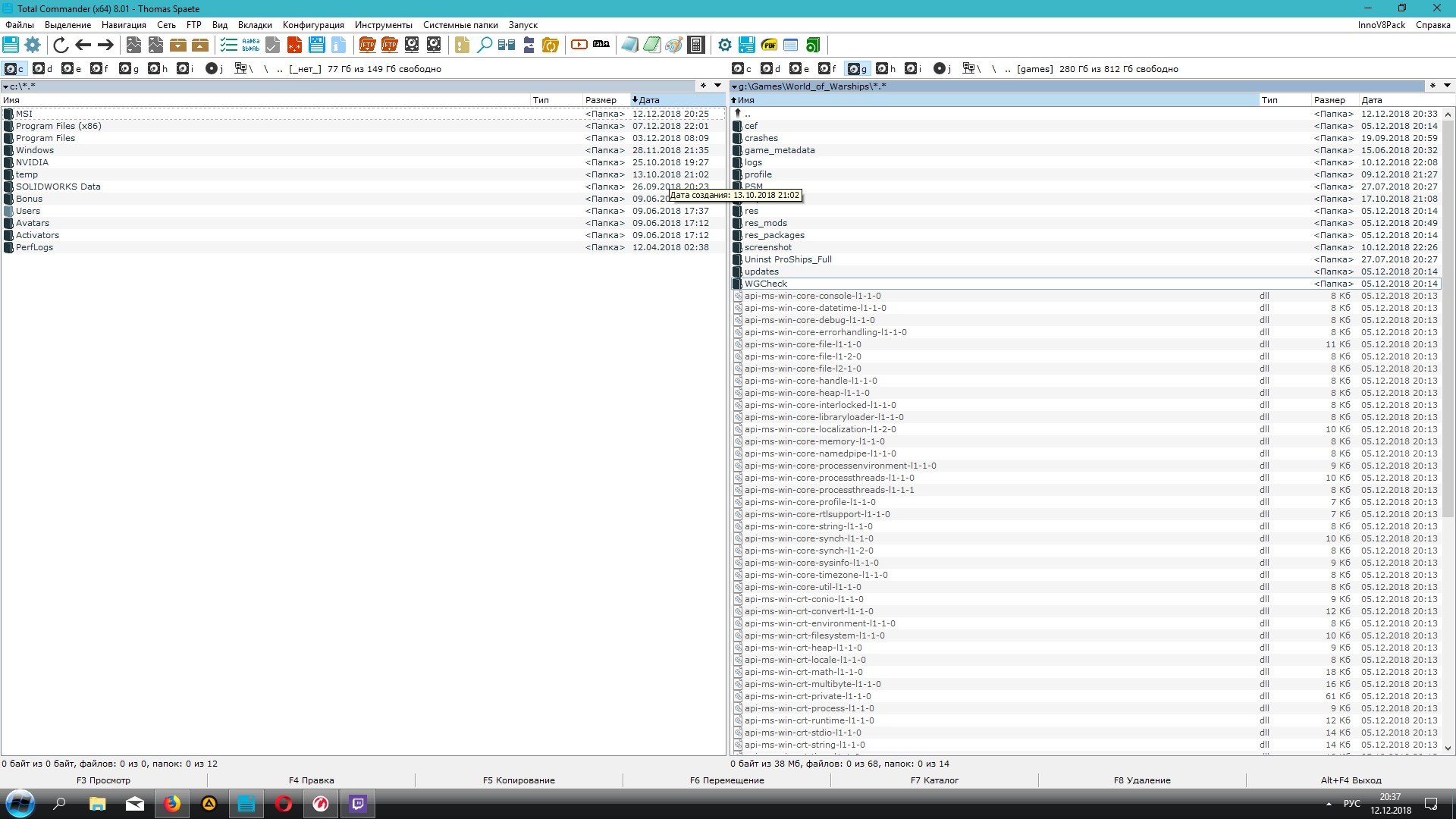Screen dimensions: 1456x819
Task: Switch left panel to drive e
Action: click(x=72, y=68)
